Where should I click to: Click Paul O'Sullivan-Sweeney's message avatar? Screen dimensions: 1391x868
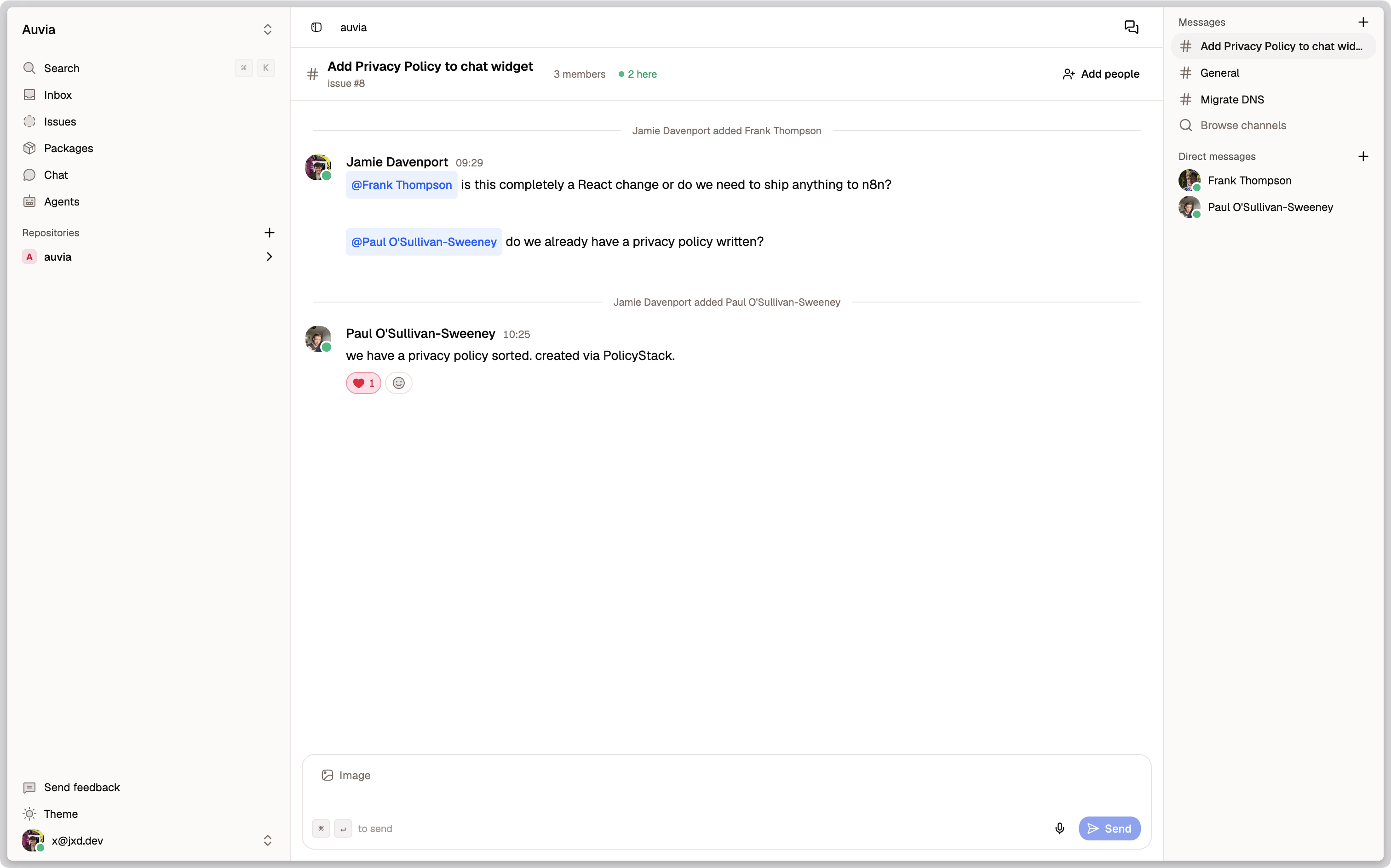tap(318, 339)
